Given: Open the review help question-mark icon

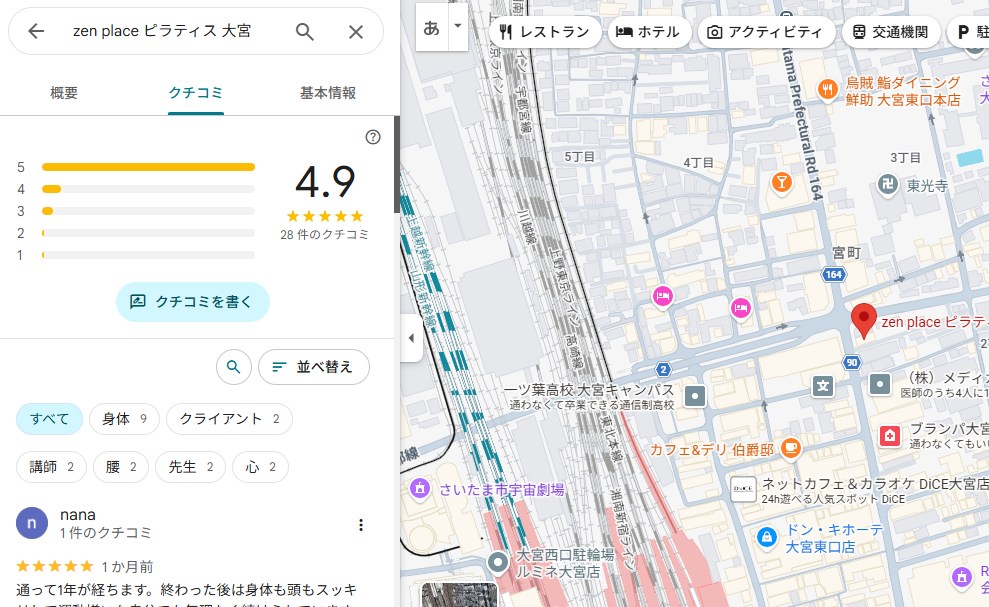Looking at the screenshot, I should coord(373,137).
